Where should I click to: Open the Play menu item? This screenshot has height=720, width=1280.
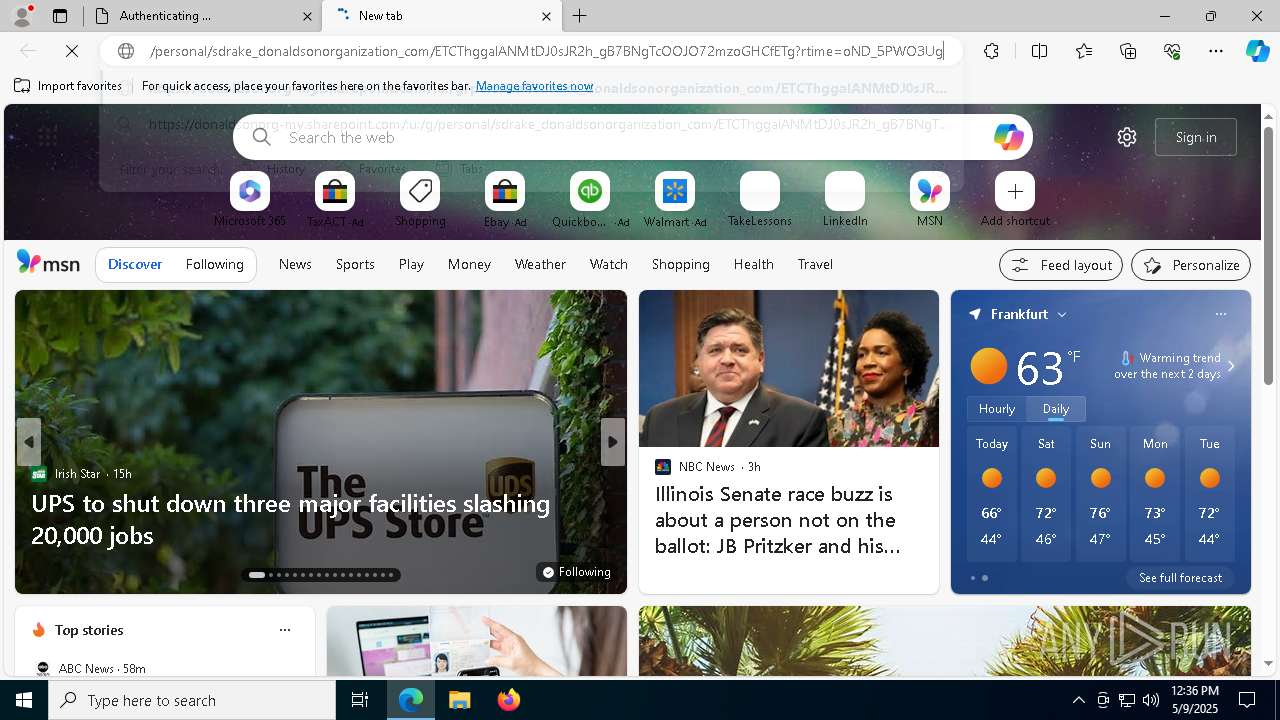[x=411, y=265]
